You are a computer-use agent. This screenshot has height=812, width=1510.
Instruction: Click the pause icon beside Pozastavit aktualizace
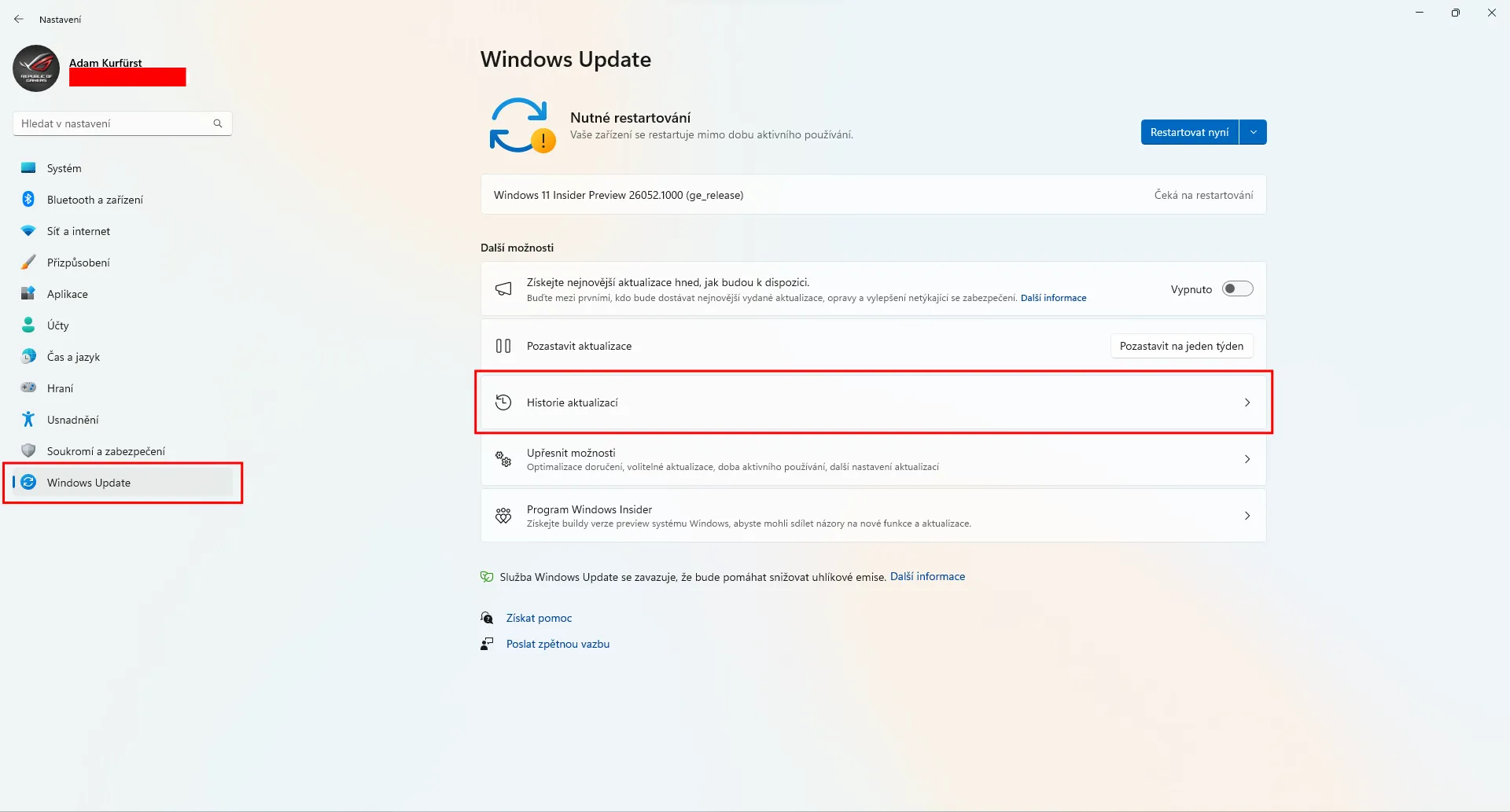[x=503, y=346]
